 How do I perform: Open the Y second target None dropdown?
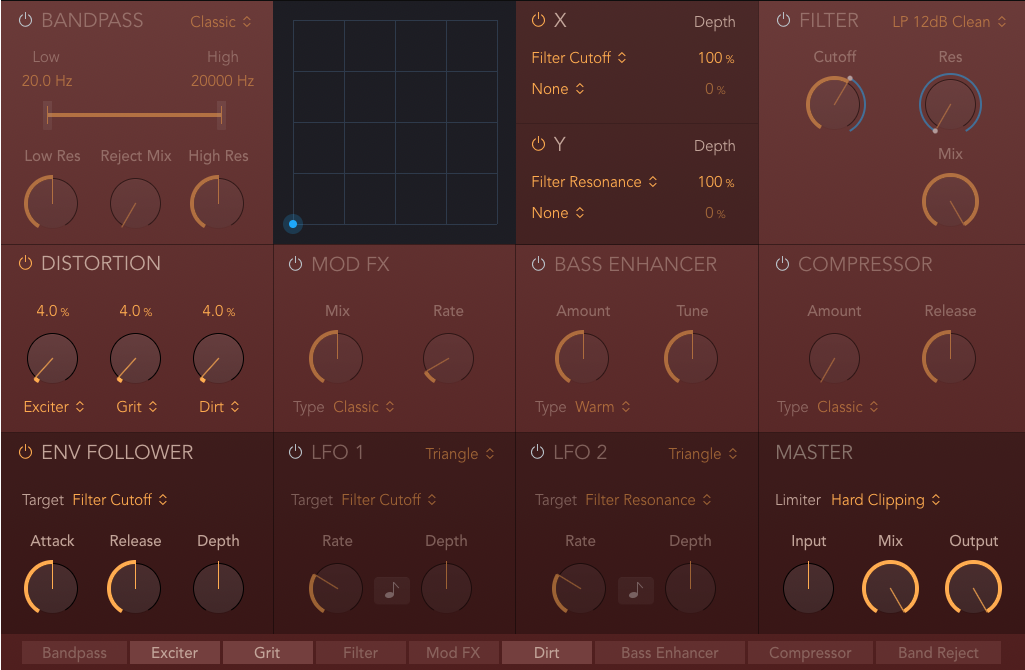pyautogui.click(x=558, y=213)
